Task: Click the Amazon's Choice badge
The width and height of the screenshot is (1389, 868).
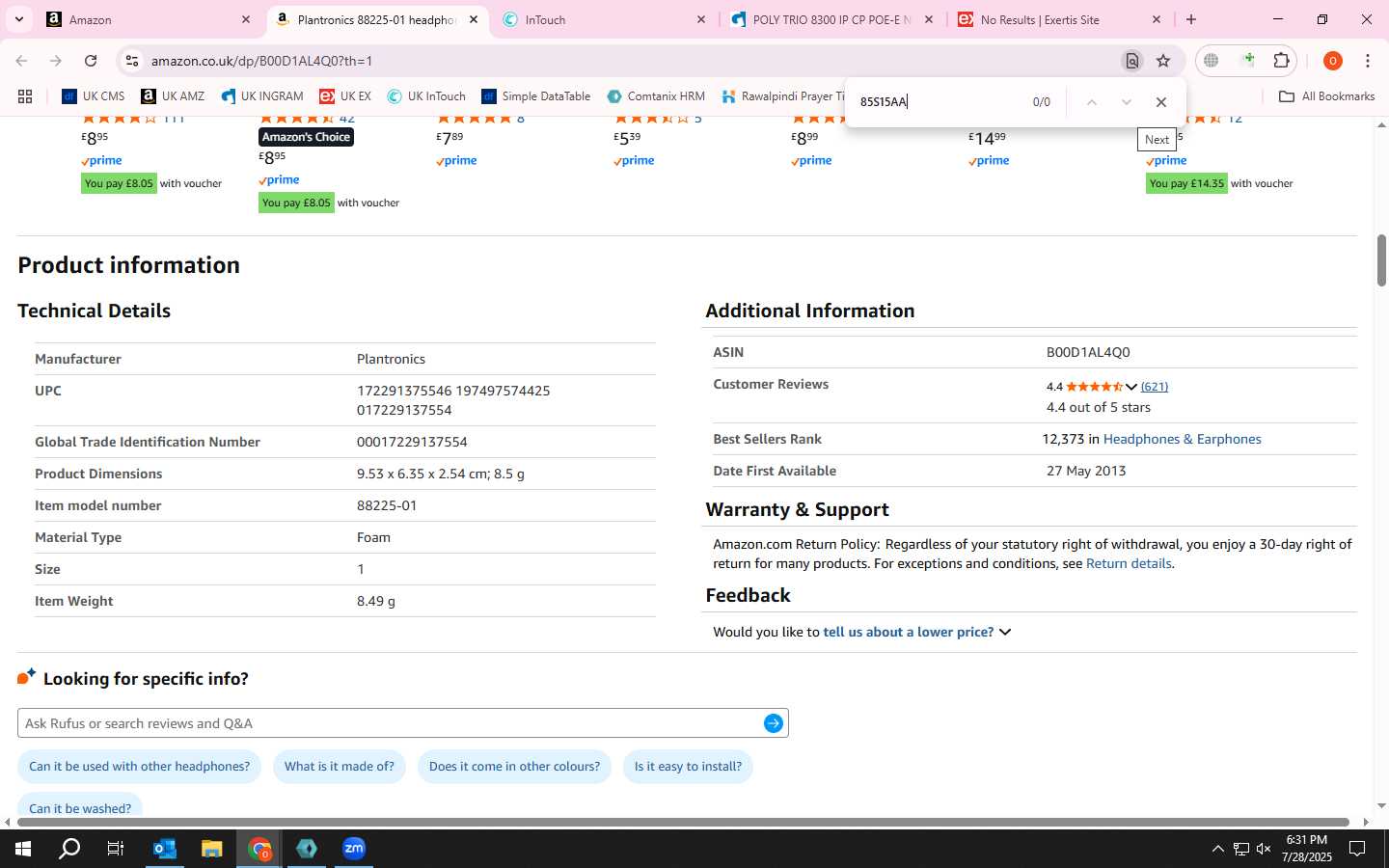Action: pyautogui.click(x=306, y=137)
